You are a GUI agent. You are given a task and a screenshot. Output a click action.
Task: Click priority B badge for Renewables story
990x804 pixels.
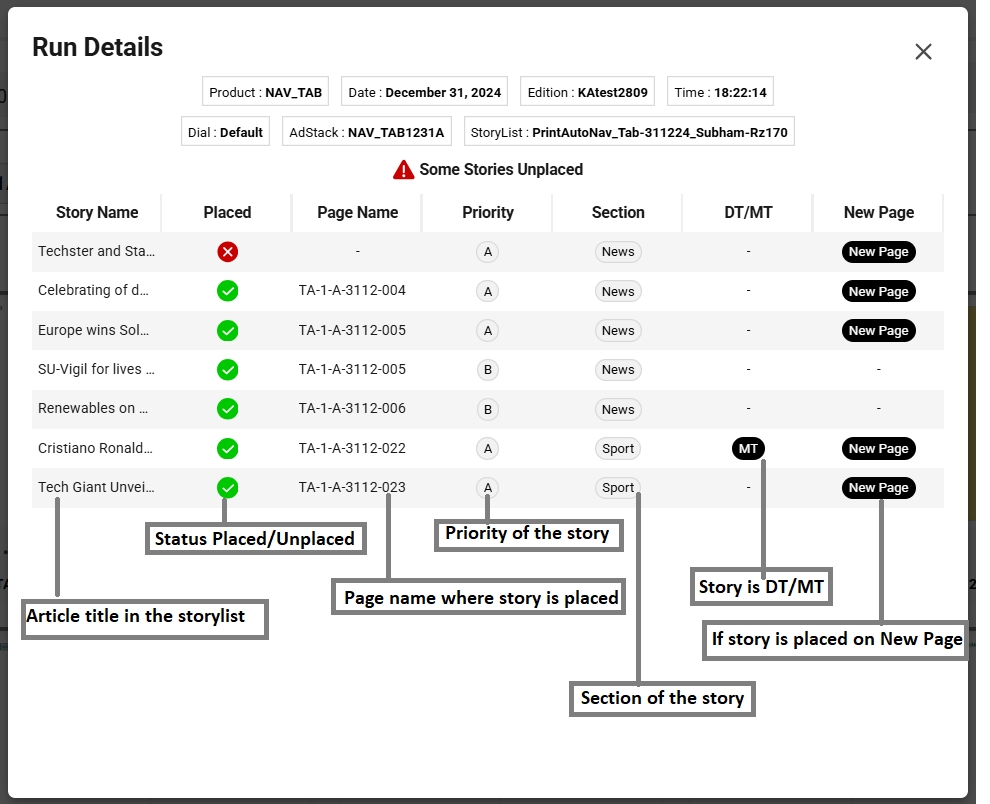point(488,409)
